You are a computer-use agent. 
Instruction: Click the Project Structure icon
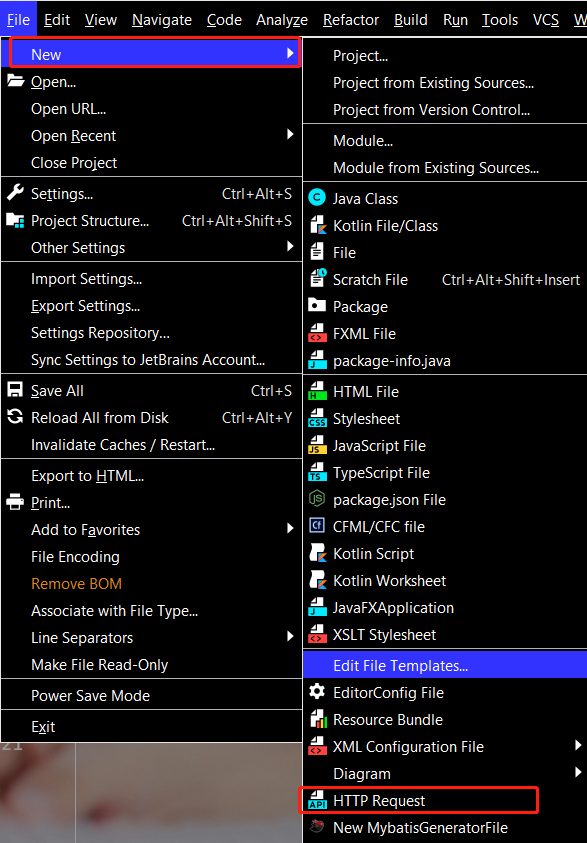(x=15, y=220)
